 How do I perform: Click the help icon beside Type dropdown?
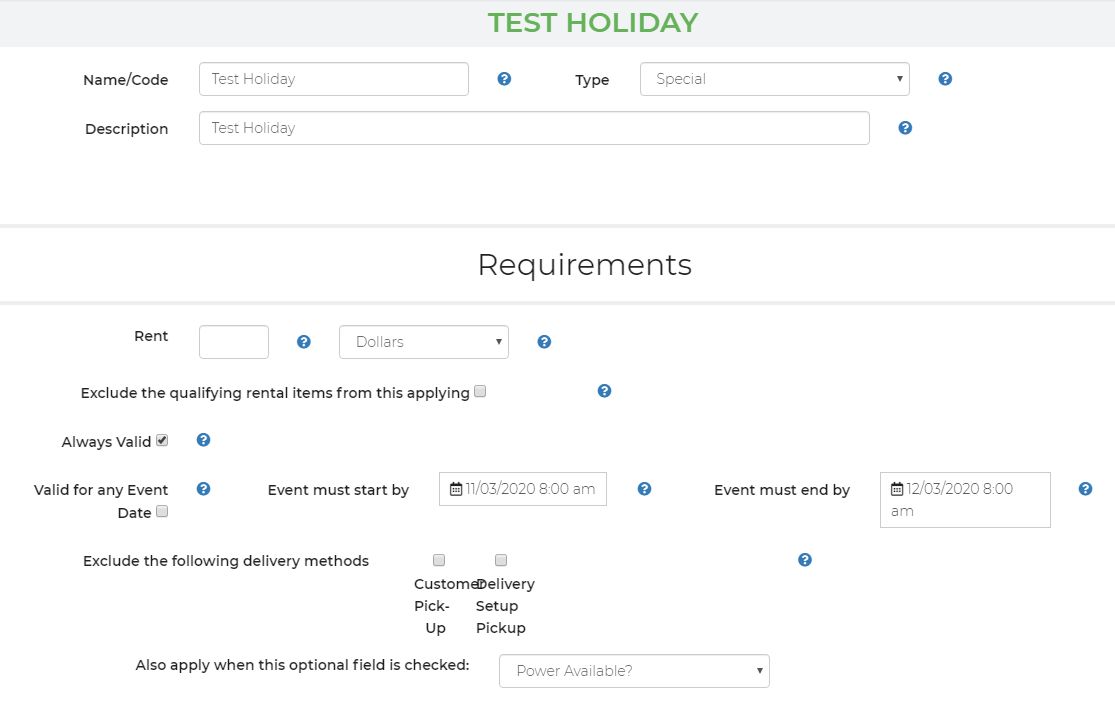945,79
